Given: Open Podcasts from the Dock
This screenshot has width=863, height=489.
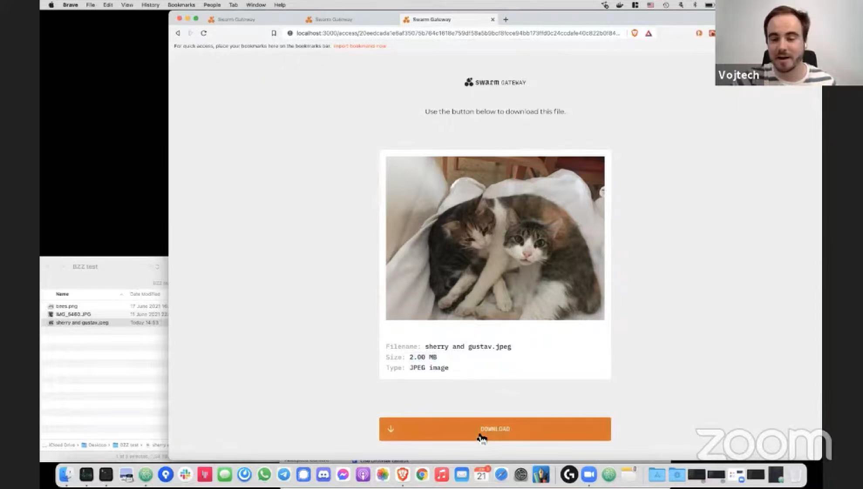Looking at the screenshot, I should [363, 474].
